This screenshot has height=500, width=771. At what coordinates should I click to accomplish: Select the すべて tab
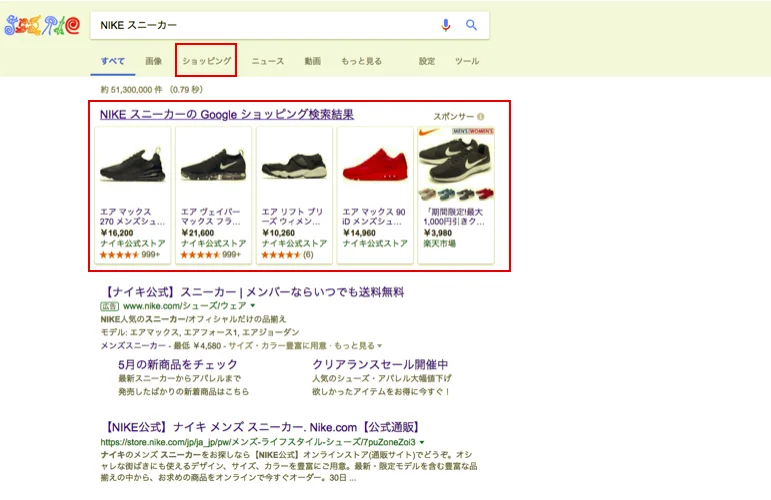click(x=113, y=61)
